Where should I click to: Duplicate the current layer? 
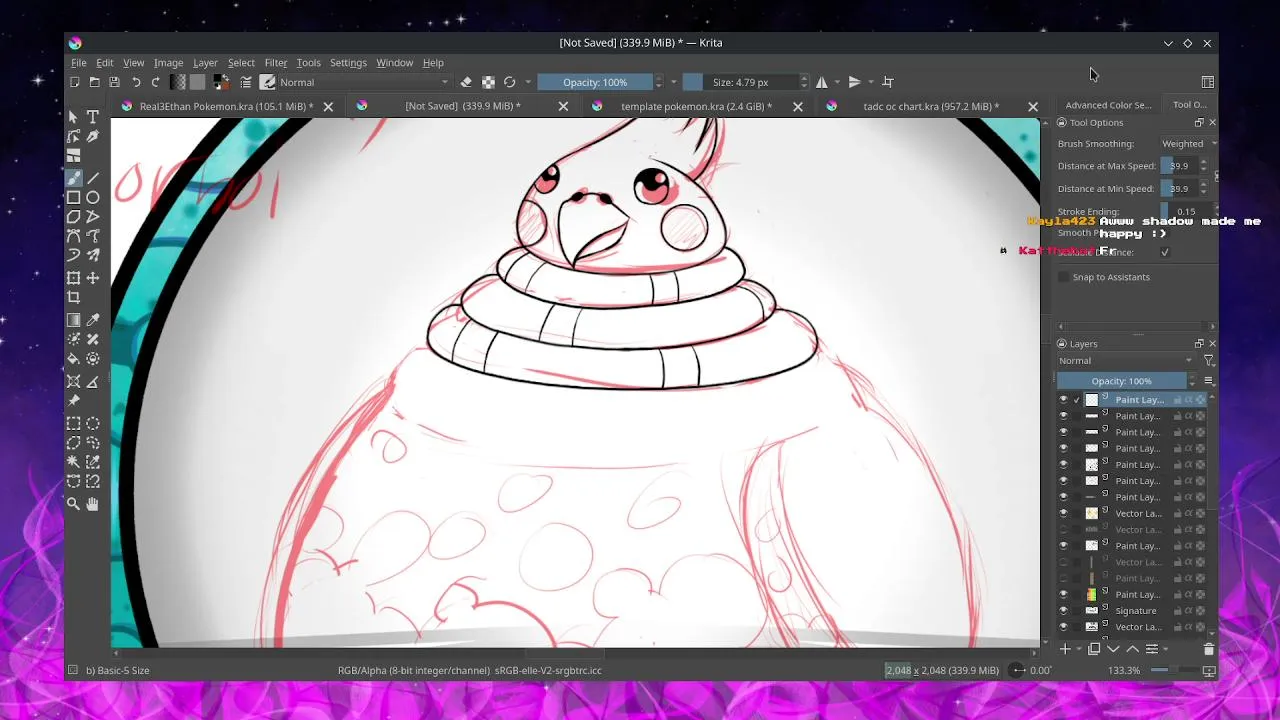(1094, 649)
